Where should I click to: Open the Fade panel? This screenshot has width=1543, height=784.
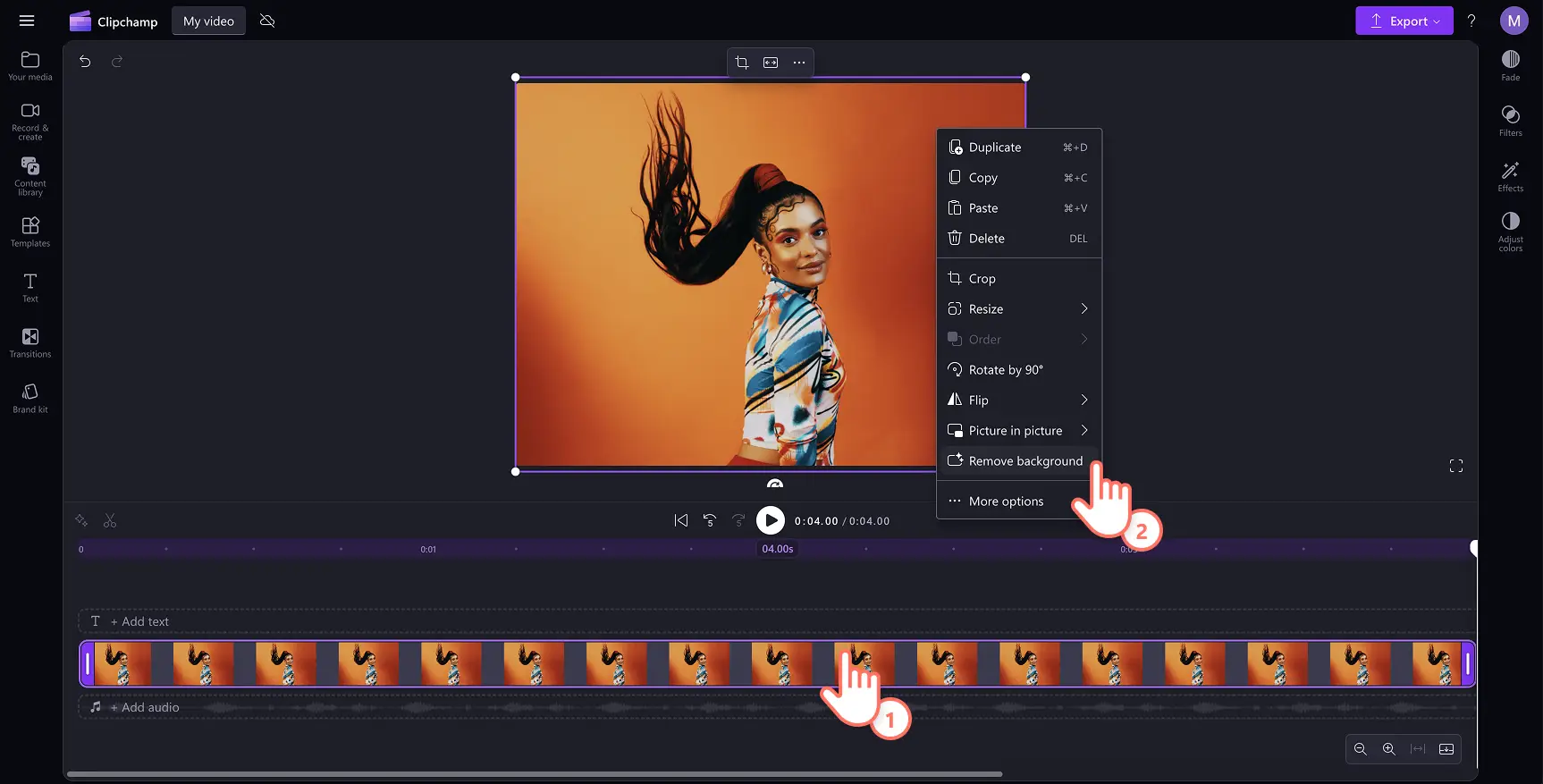tap(1511, 66)
